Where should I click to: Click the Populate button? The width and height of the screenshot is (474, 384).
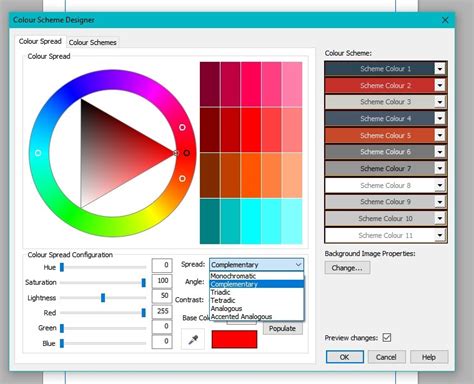(283, 328)
